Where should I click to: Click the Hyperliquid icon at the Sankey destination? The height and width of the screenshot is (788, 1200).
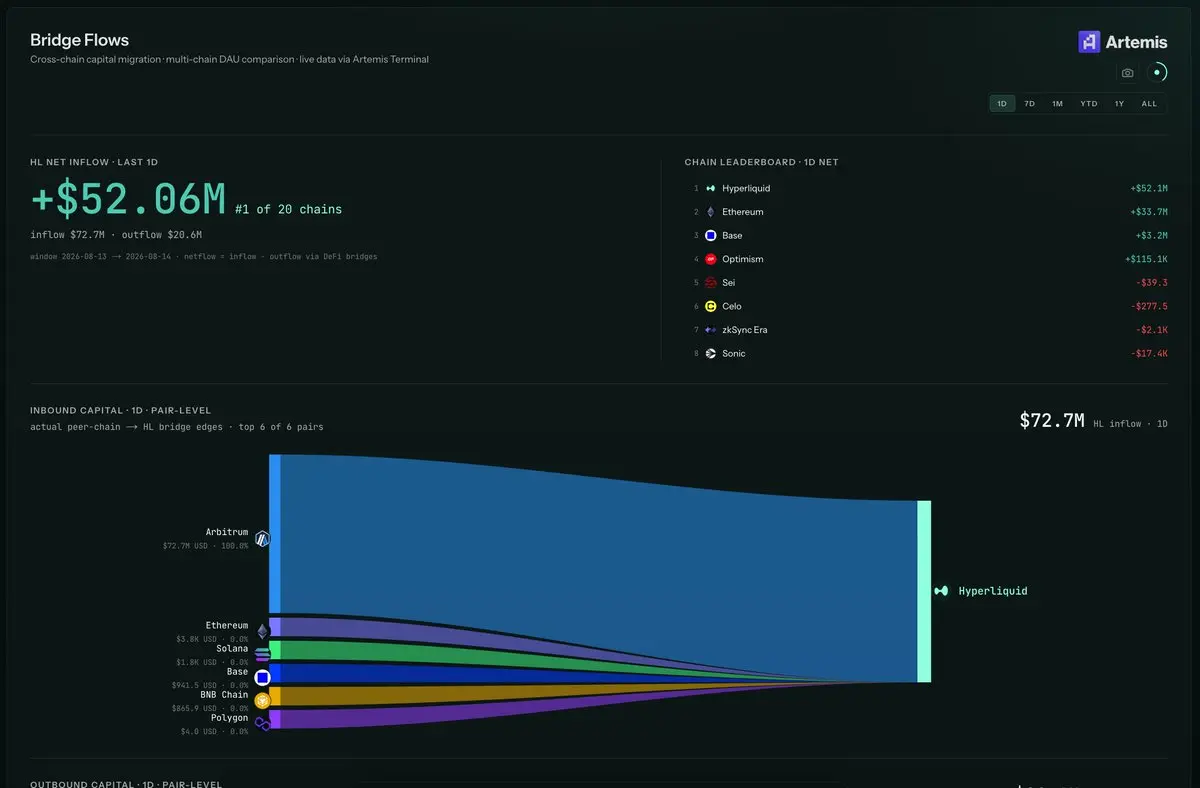coord(941,591)
